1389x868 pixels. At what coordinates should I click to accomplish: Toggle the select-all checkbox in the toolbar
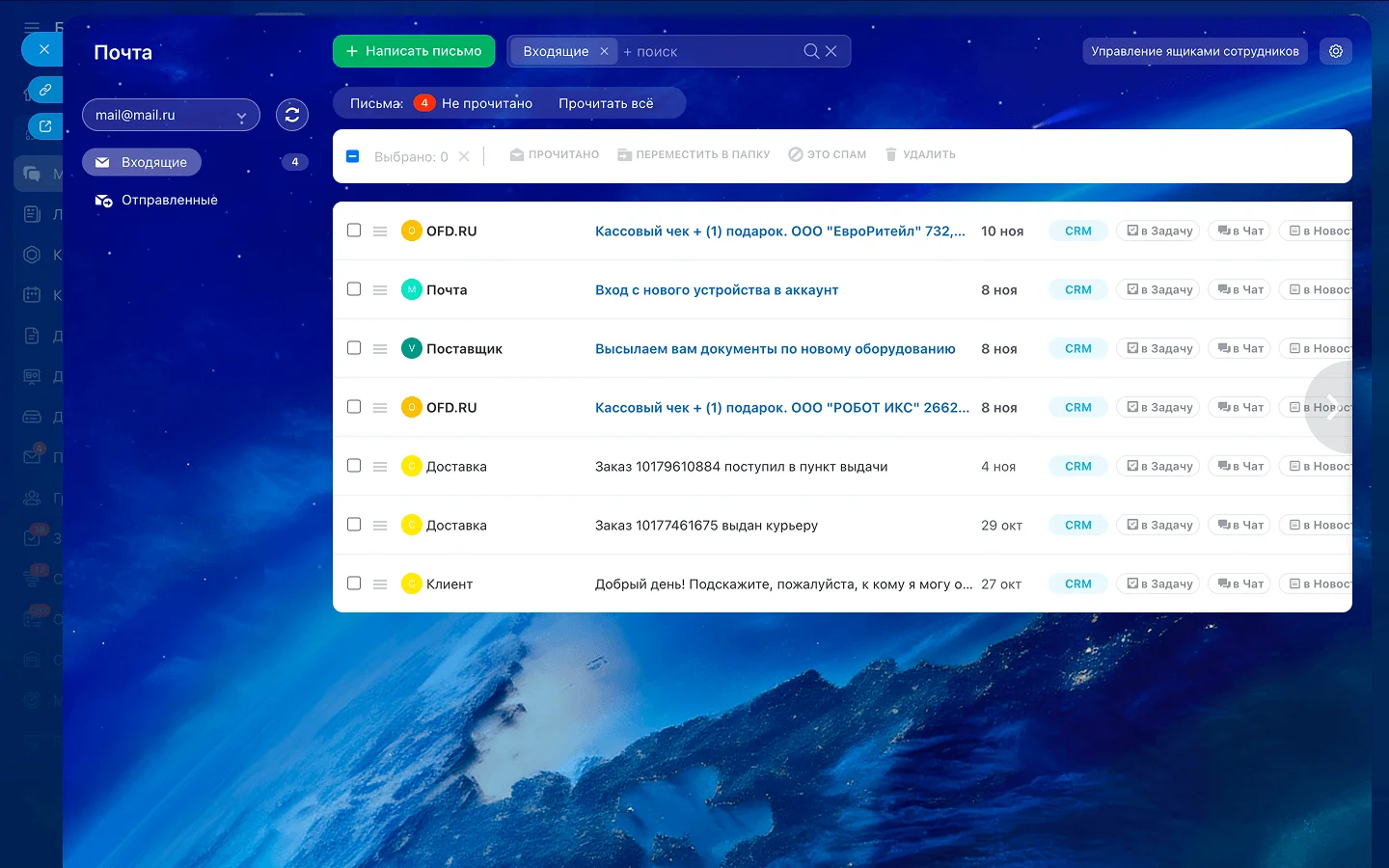353,155
